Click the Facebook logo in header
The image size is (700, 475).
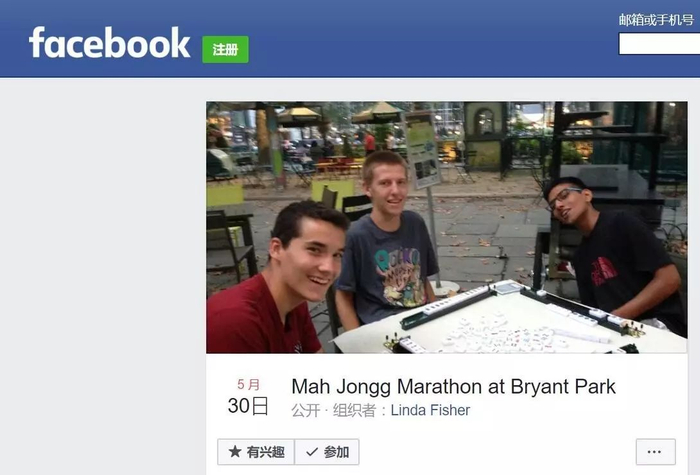(x=109, y=43)
